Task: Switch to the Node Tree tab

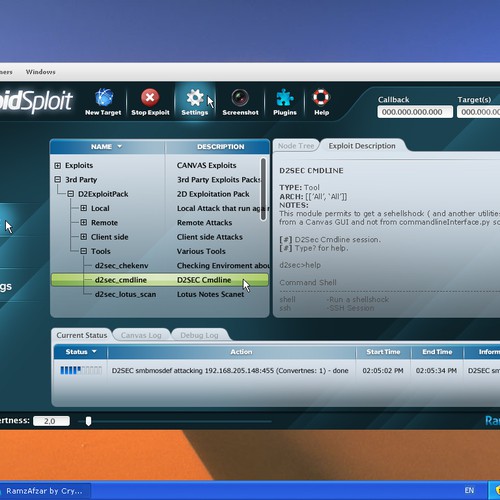Action: coord(296,146)
